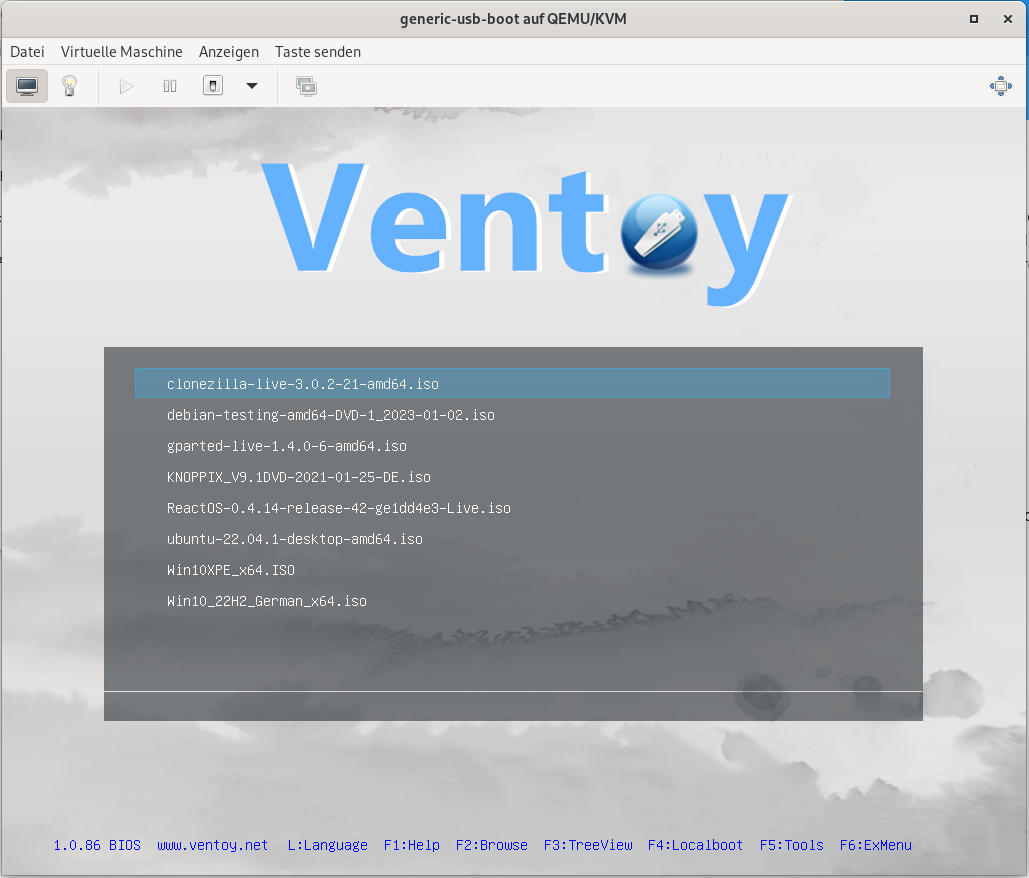This screenshot has height=878, width=1029.
Task: Open the Datei menu
Action: click(x=27, y=52)
